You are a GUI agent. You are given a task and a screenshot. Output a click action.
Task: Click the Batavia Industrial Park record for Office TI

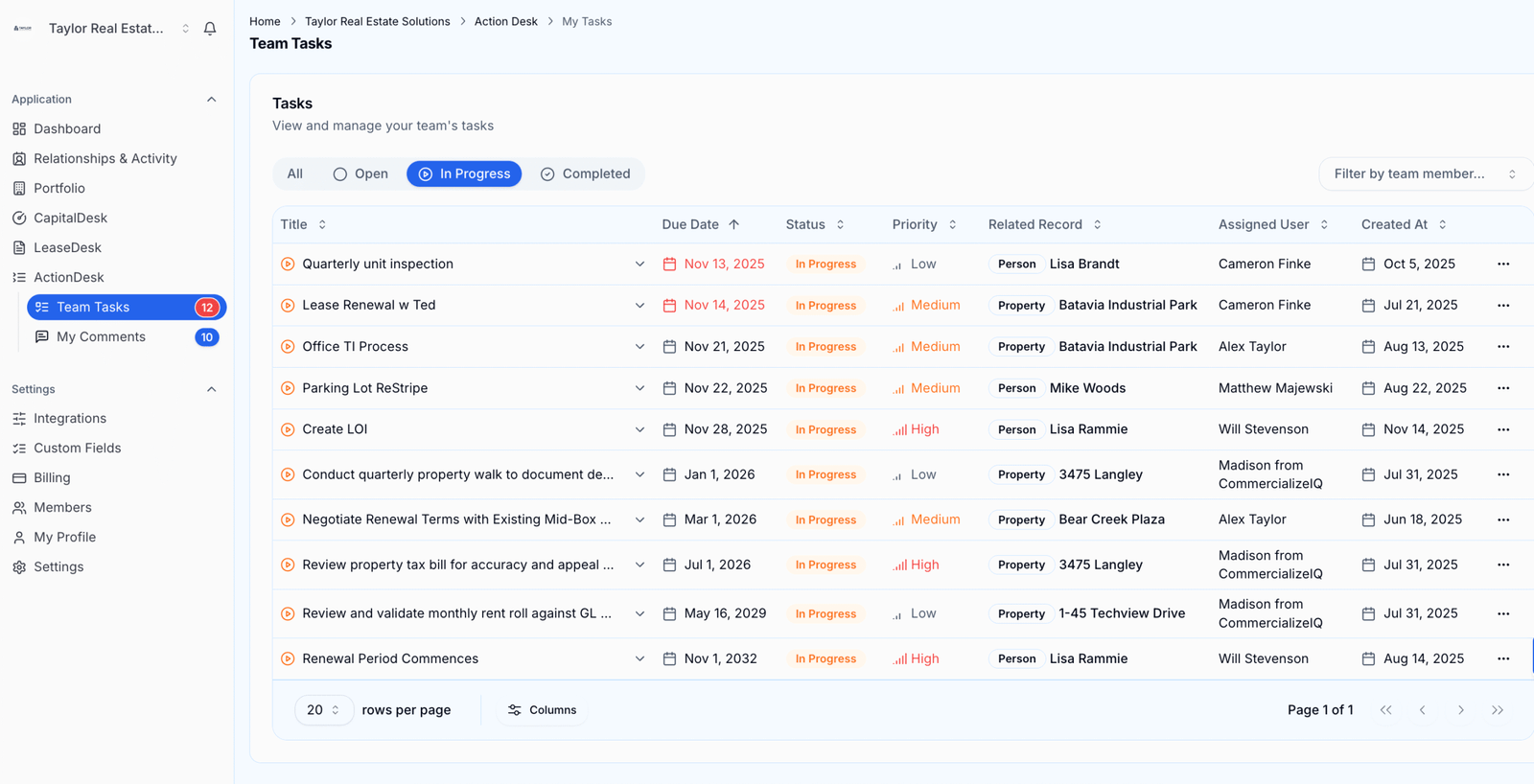coord(1127,347)
